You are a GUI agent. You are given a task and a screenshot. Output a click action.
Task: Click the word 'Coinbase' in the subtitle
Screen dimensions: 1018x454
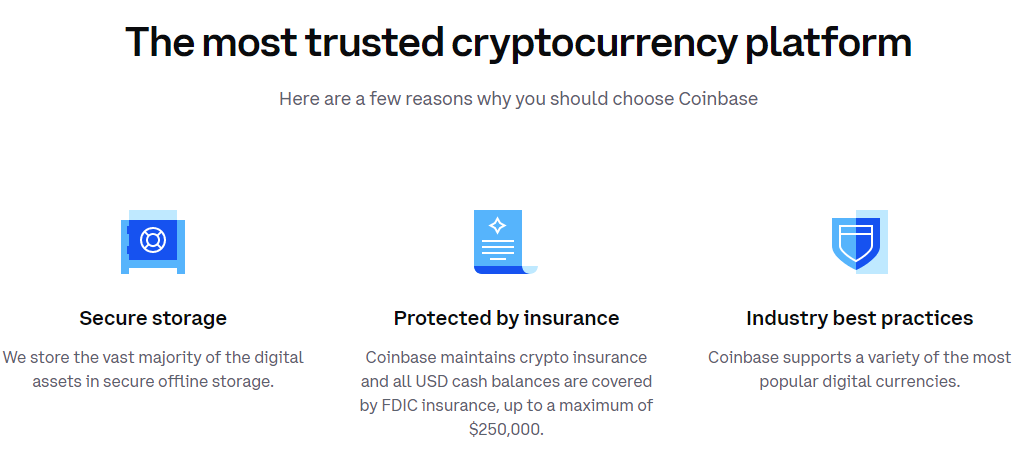[x=718, y=99]
